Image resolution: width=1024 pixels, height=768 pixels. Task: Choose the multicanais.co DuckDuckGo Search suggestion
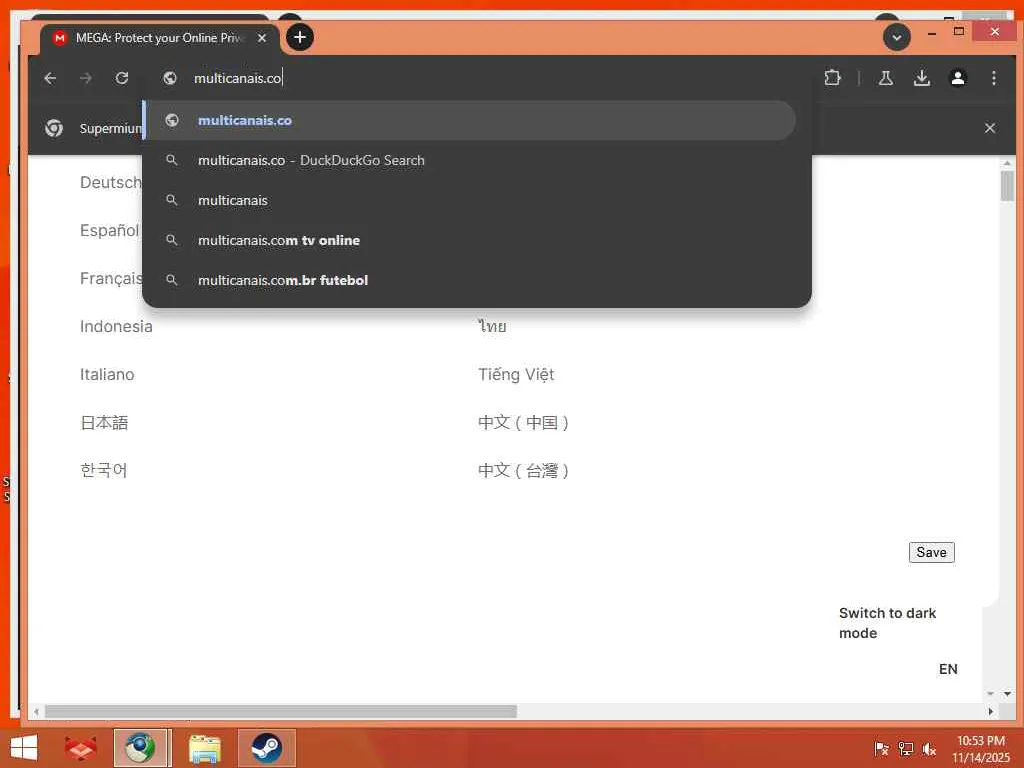pos(470,160)
